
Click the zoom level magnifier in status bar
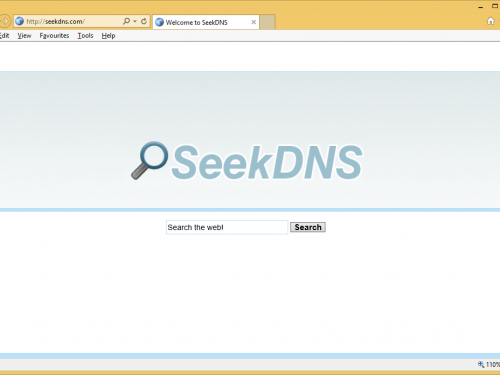(x=481, y=364)
